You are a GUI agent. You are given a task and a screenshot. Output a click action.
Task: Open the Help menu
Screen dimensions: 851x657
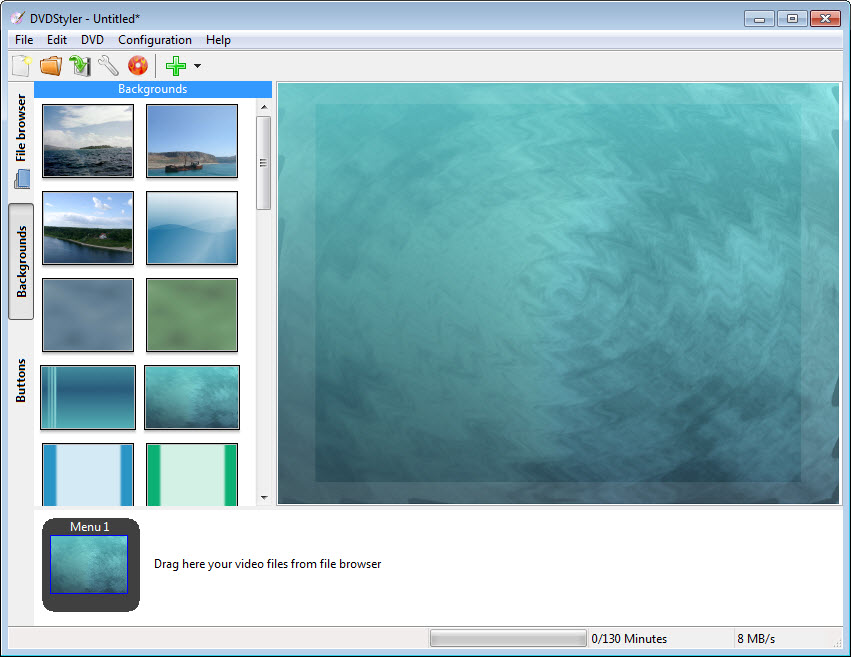(218, 40)
